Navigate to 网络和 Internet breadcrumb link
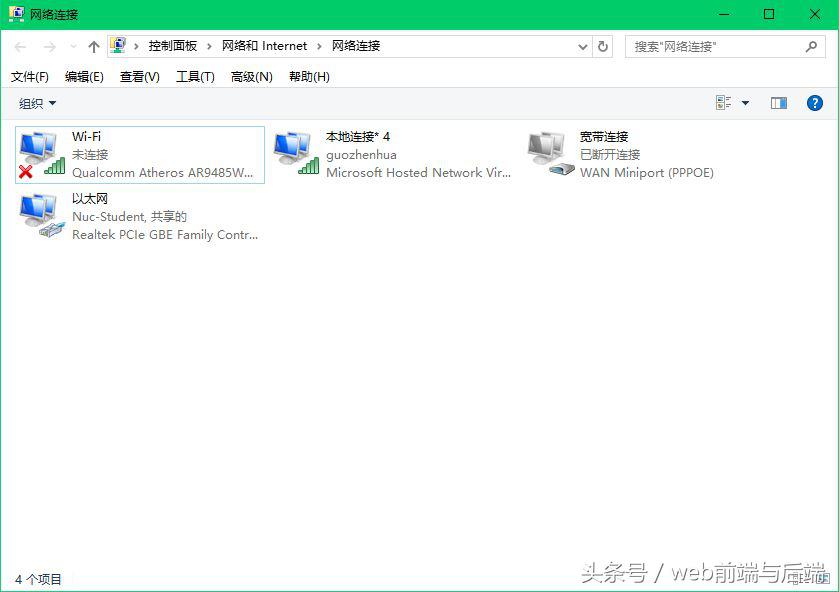 click(x=264, y=46)
